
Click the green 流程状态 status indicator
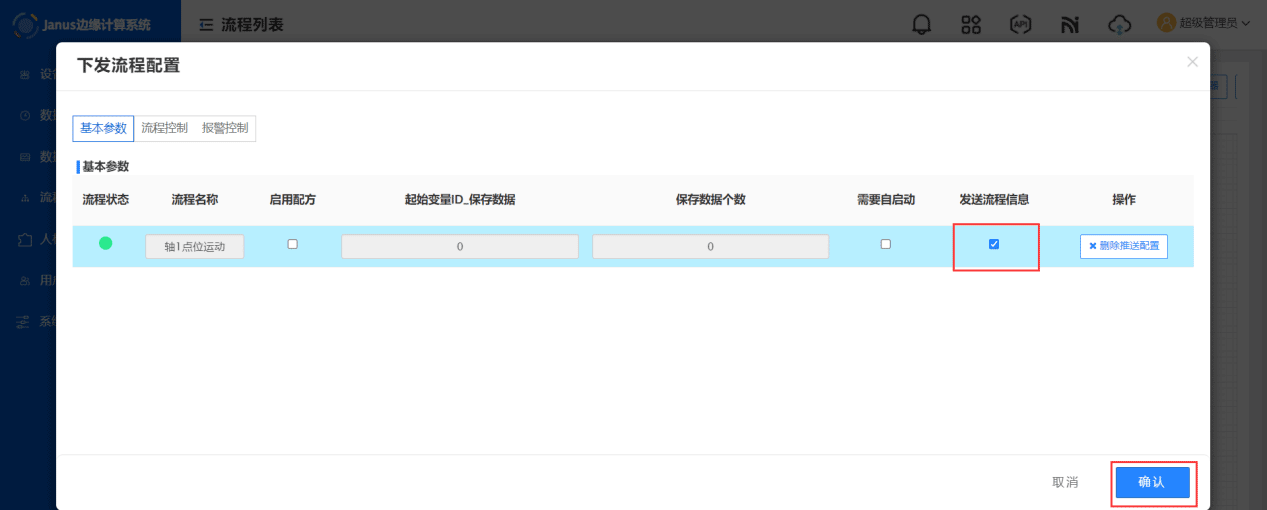pos(105,243)
